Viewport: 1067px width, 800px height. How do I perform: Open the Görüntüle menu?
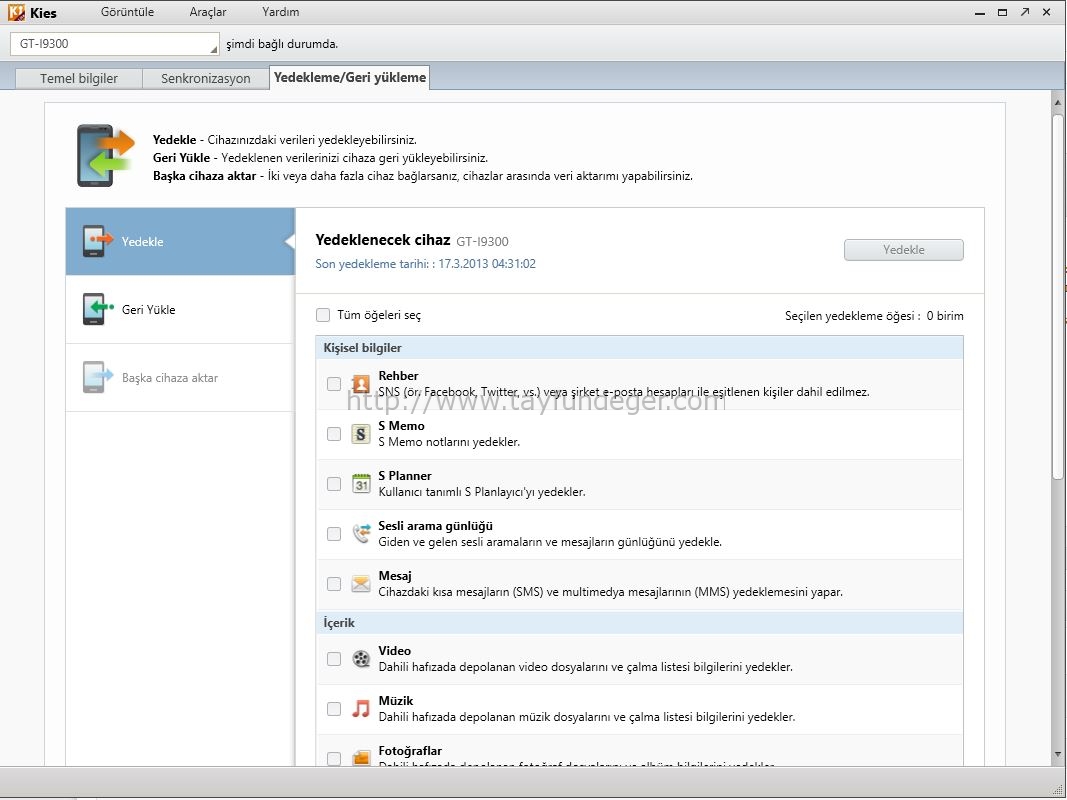point(127,12)
